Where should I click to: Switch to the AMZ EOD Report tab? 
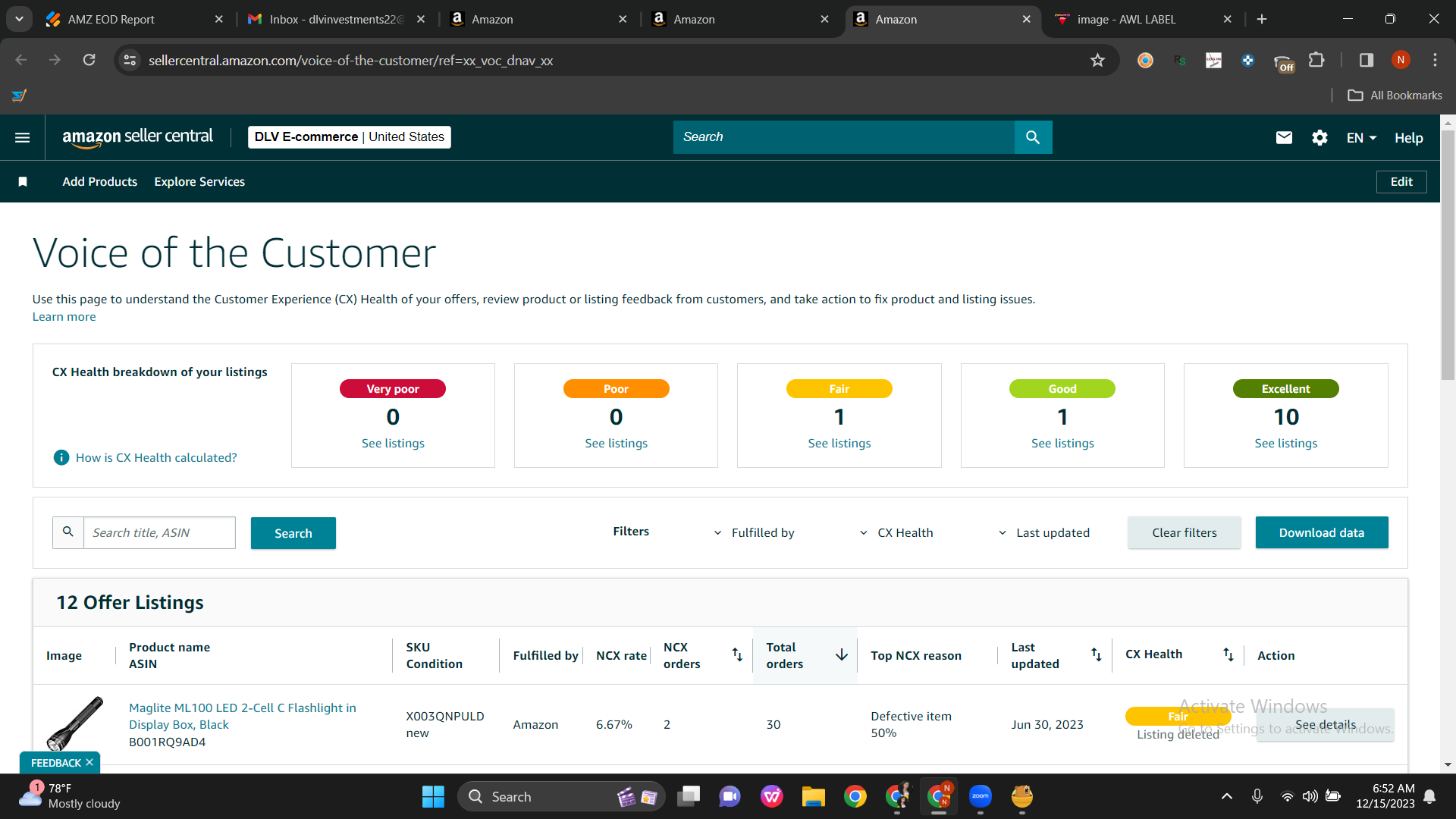click(135, 20)
